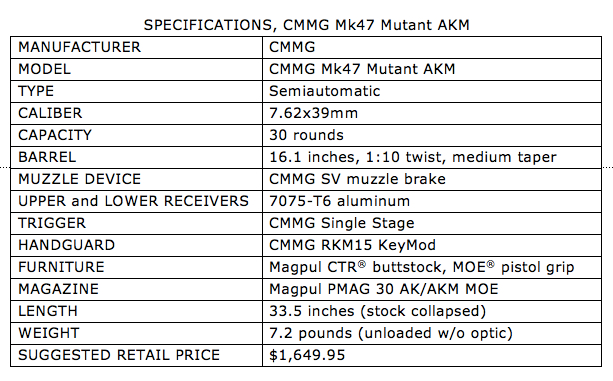Click the 7075-T6 aluminum value
Image resolution: width=613 pixels, height=381 pixels.
[339, 201]
